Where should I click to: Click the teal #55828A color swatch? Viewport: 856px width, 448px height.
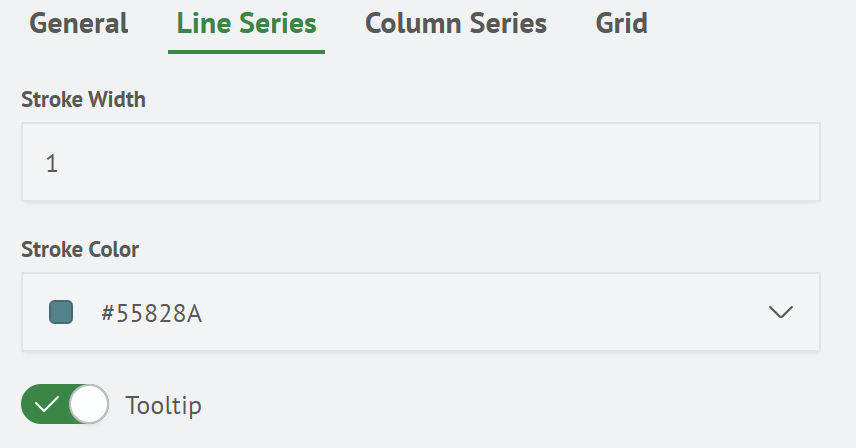[x=61, y=312]
